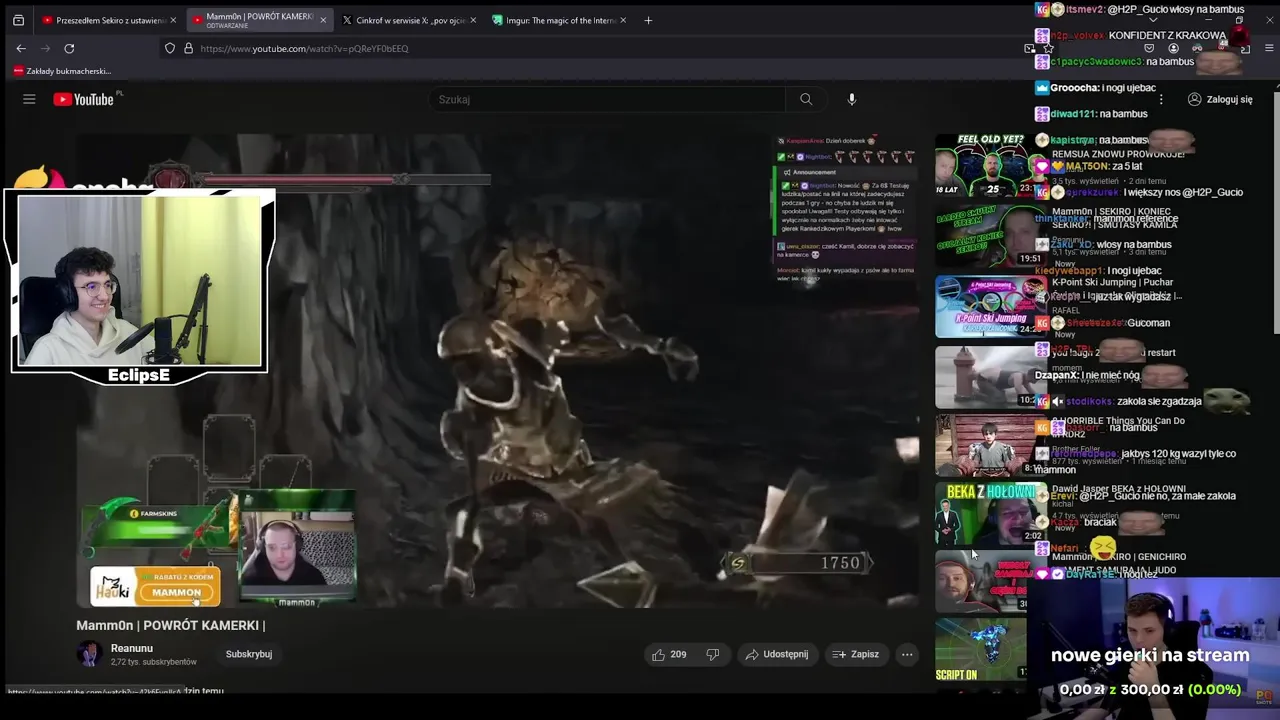This screenshot has width=1280, height=720.
Task: Open the Firefox account icon
Action: point(1173,48)
